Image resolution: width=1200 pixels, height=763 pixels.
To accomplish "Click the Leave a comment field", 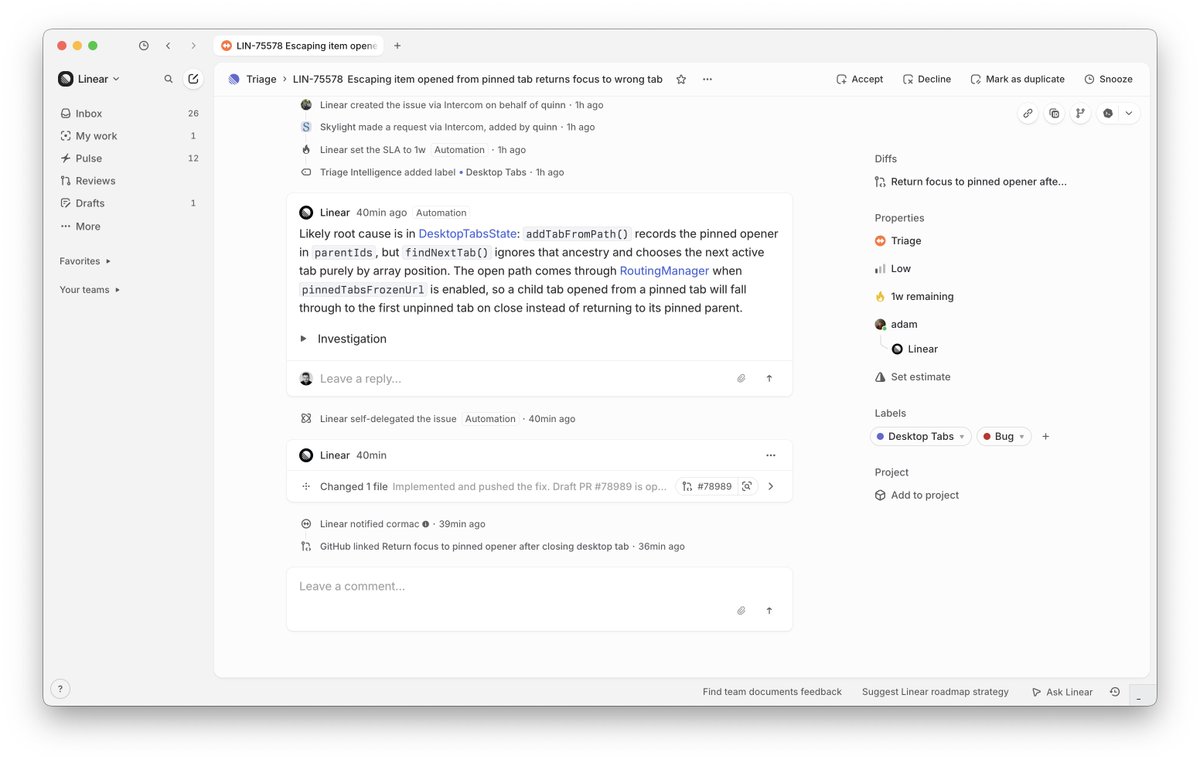I will tap(539, 586).
